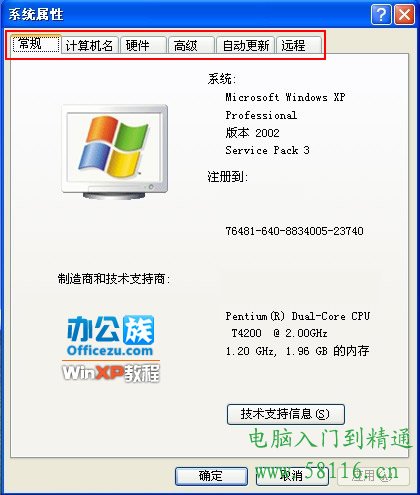Cancel the dialog via 取消 button
The image size is (420, 495).
point(292,476)
